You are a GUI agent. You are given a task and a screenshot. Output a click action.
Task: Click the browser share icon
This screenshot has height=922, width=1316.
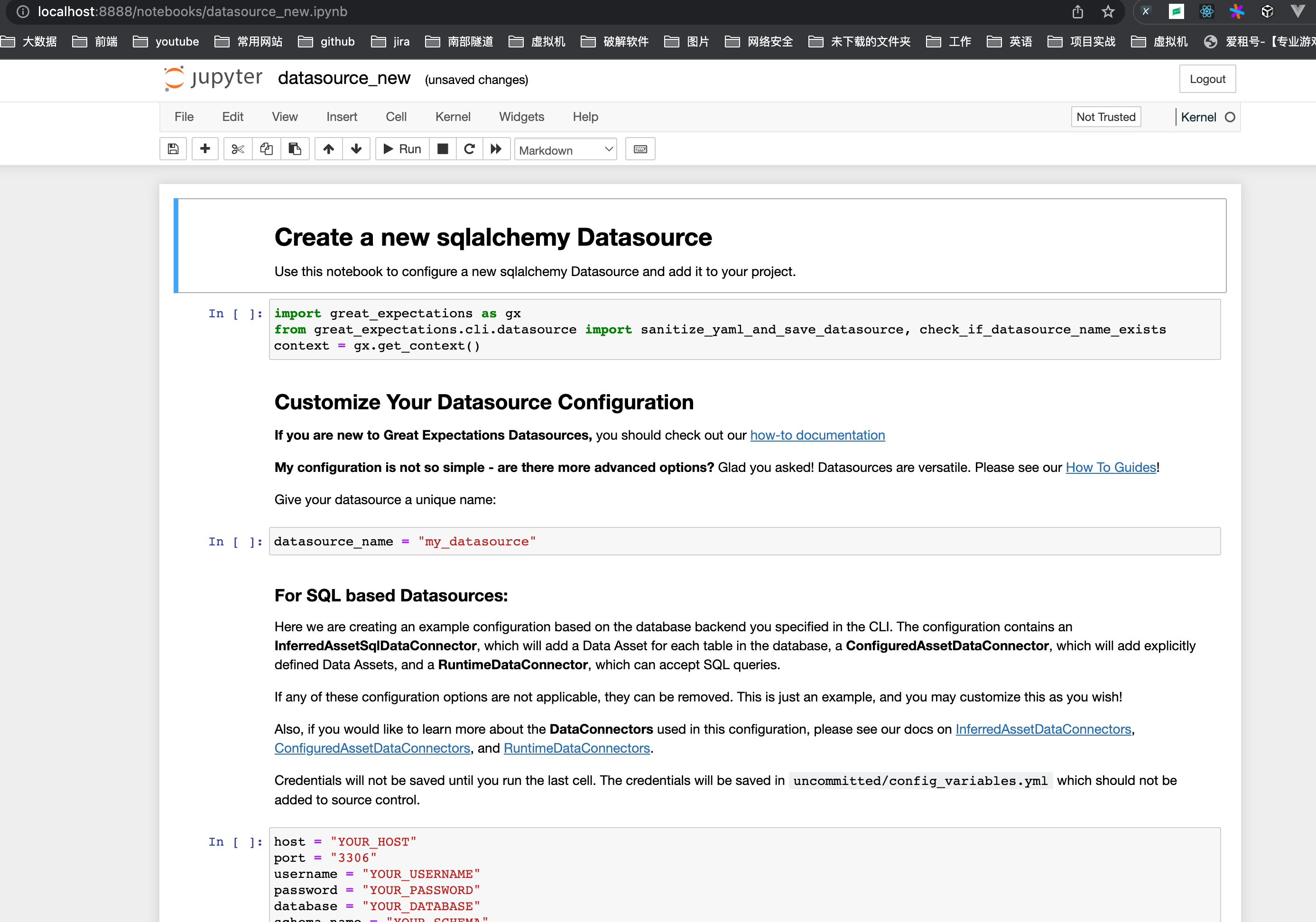tap(1077, 11)
